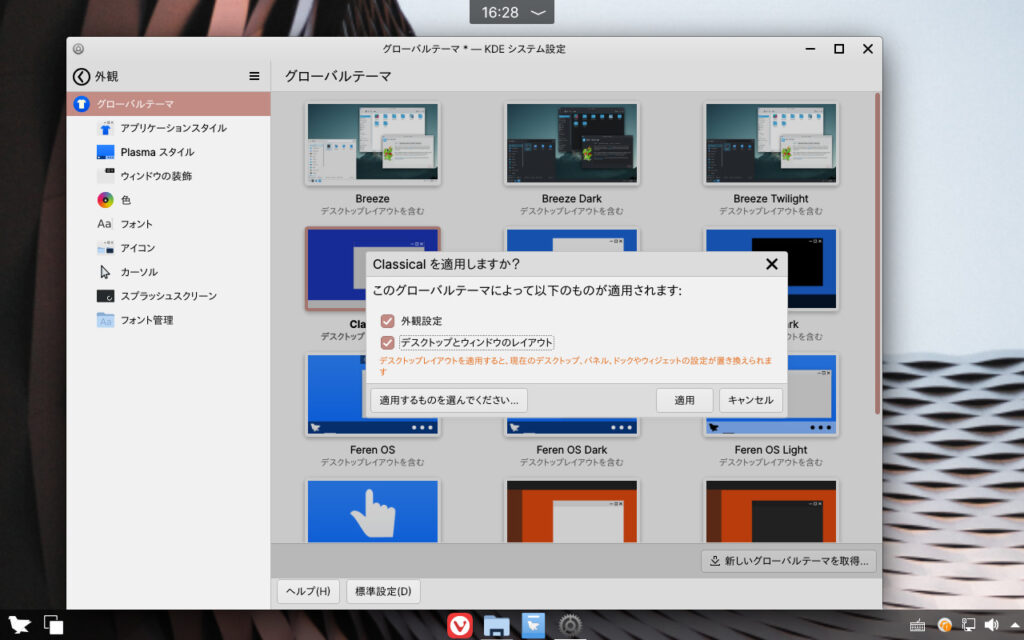Expand hidden system tray icons arrow

[x=1016, y=626]
